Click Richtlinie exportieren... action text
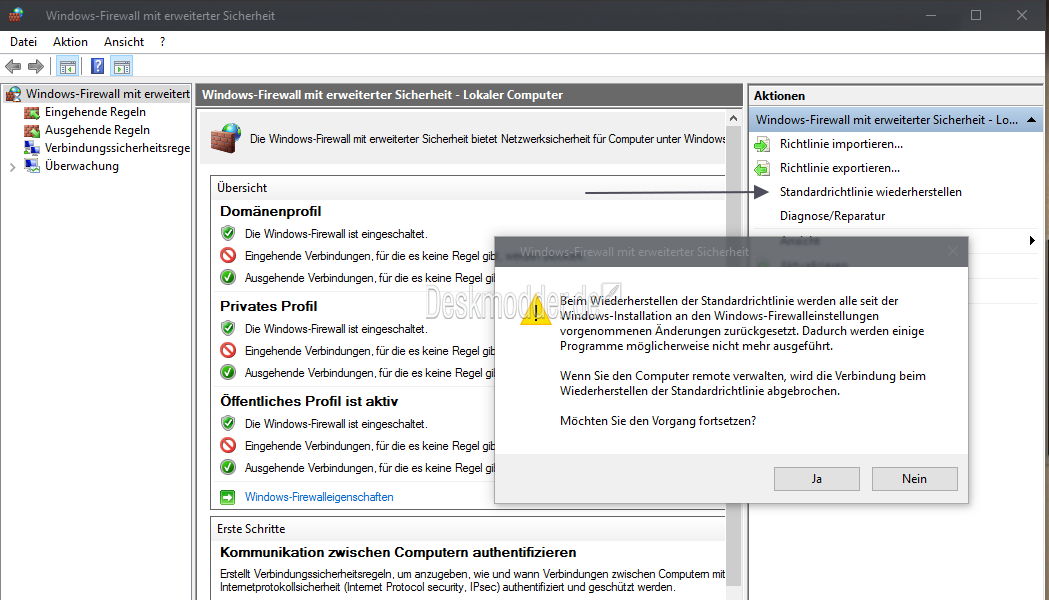This screenshot has width=1049, height=600. pyautogui.click(x=840, y=168)
